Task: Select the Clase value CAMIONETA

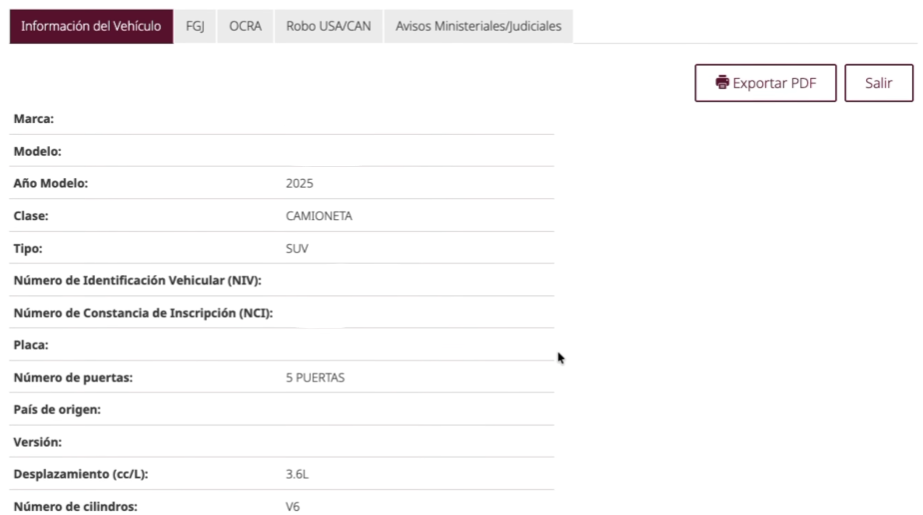Action: tap(319, 216)
